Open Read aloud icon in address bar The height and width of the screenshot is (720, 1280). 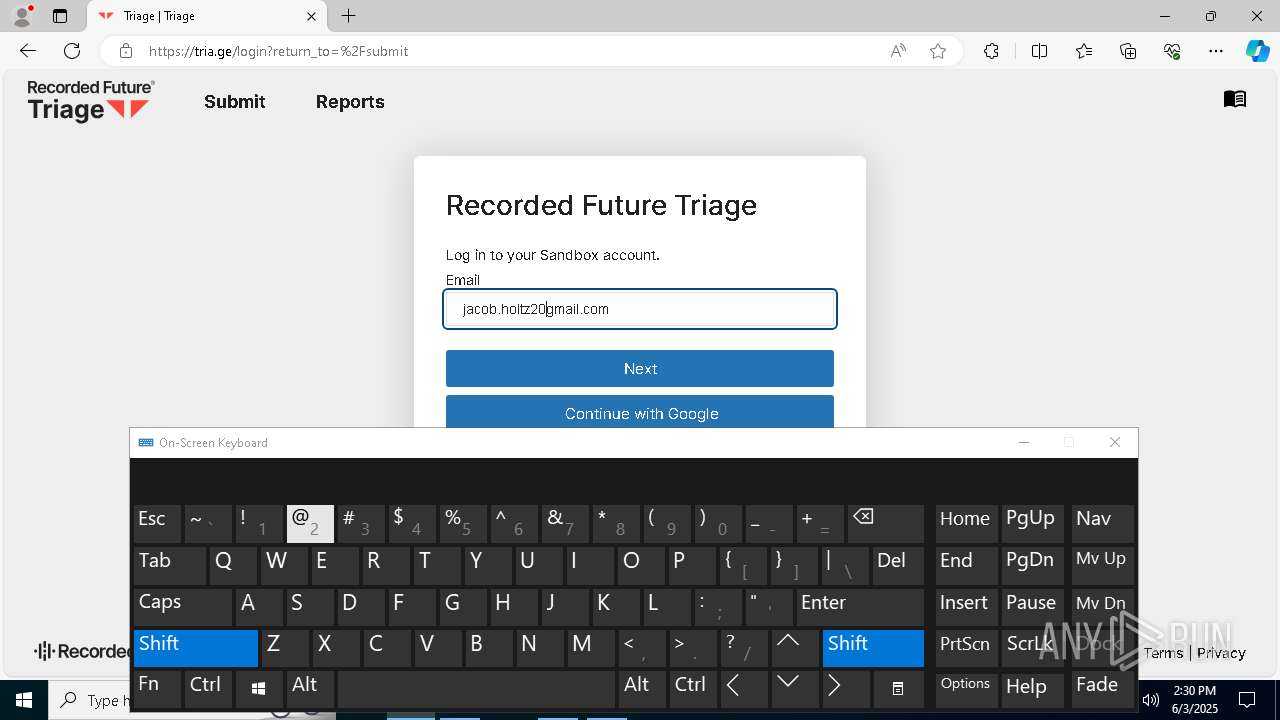898,51
